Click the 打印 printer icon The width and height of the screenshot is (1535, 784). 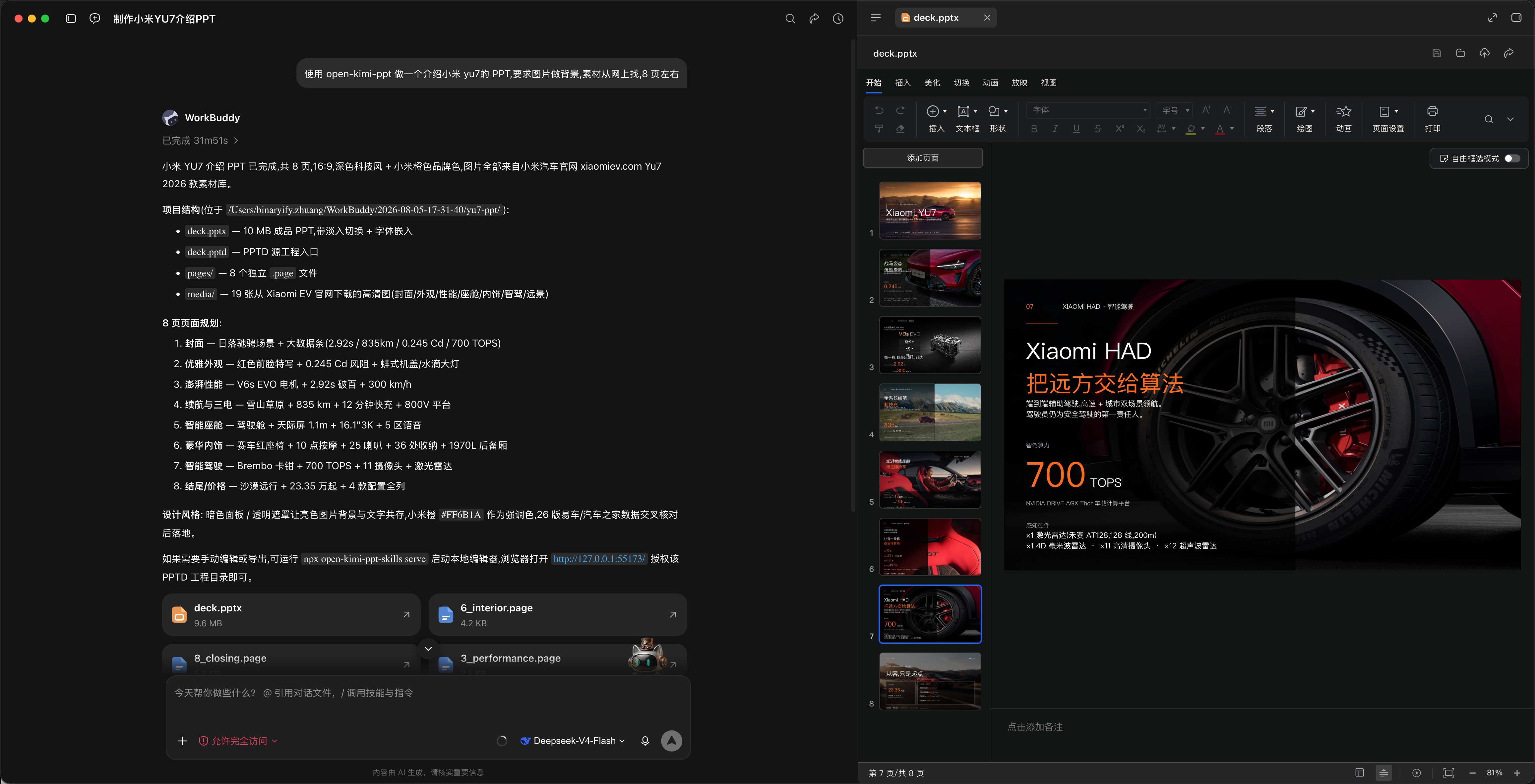(1433, 119)
